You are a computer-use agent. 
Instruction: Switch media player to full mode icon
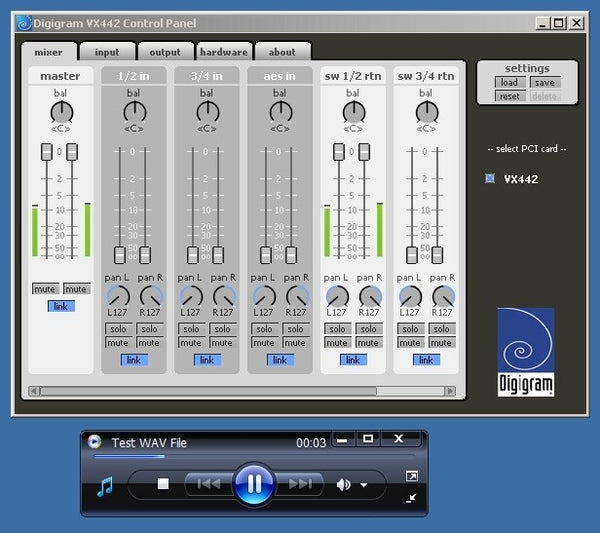(x=411, y=476)
